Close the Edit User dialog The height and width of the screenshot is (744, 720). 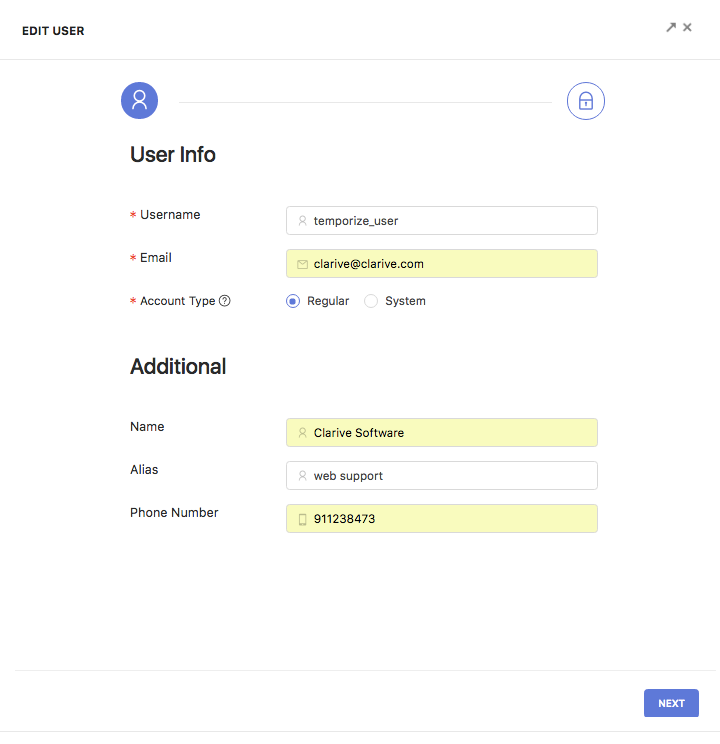click(x=687, y=28)
